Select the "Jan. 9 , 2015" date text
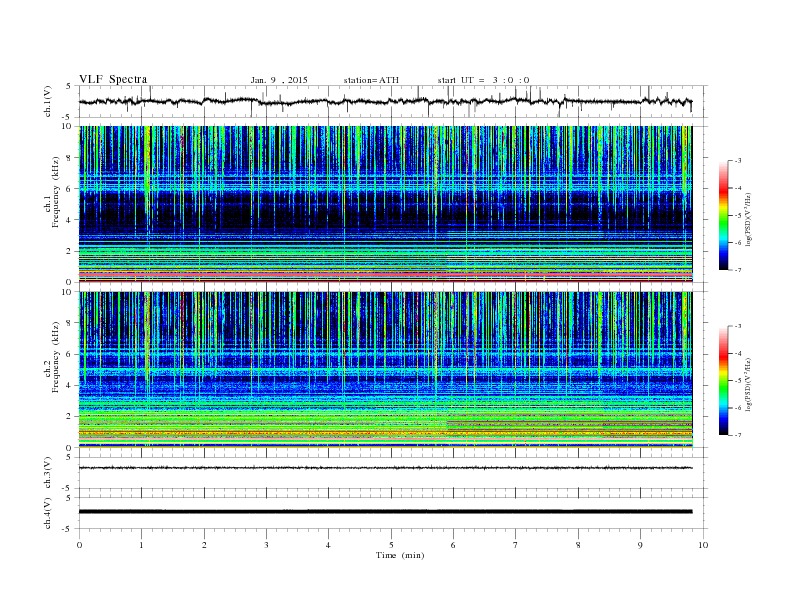The height and width of the screenshot is (612, 792). coord(279,80)
